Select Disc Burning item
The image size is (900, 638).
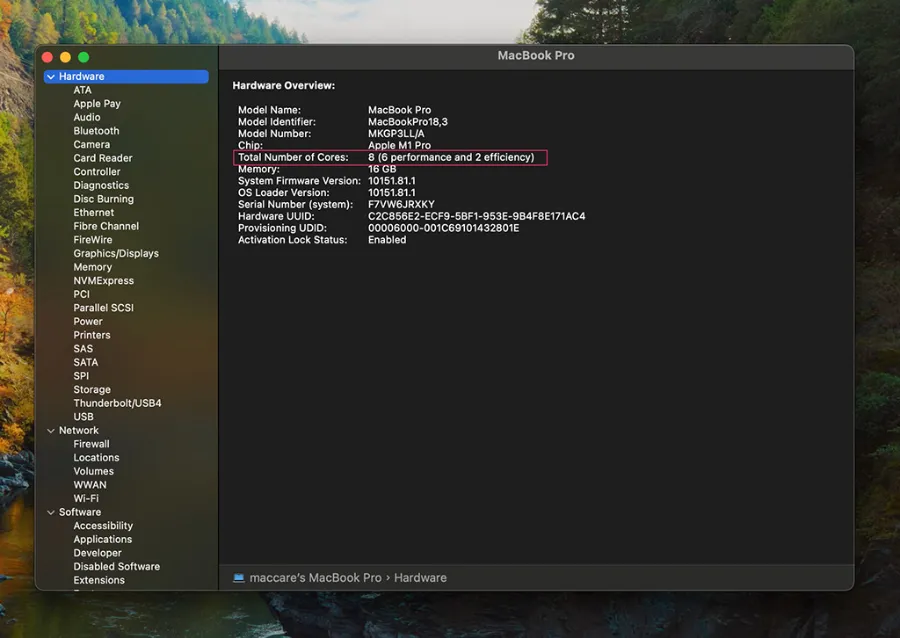(103, 199)
